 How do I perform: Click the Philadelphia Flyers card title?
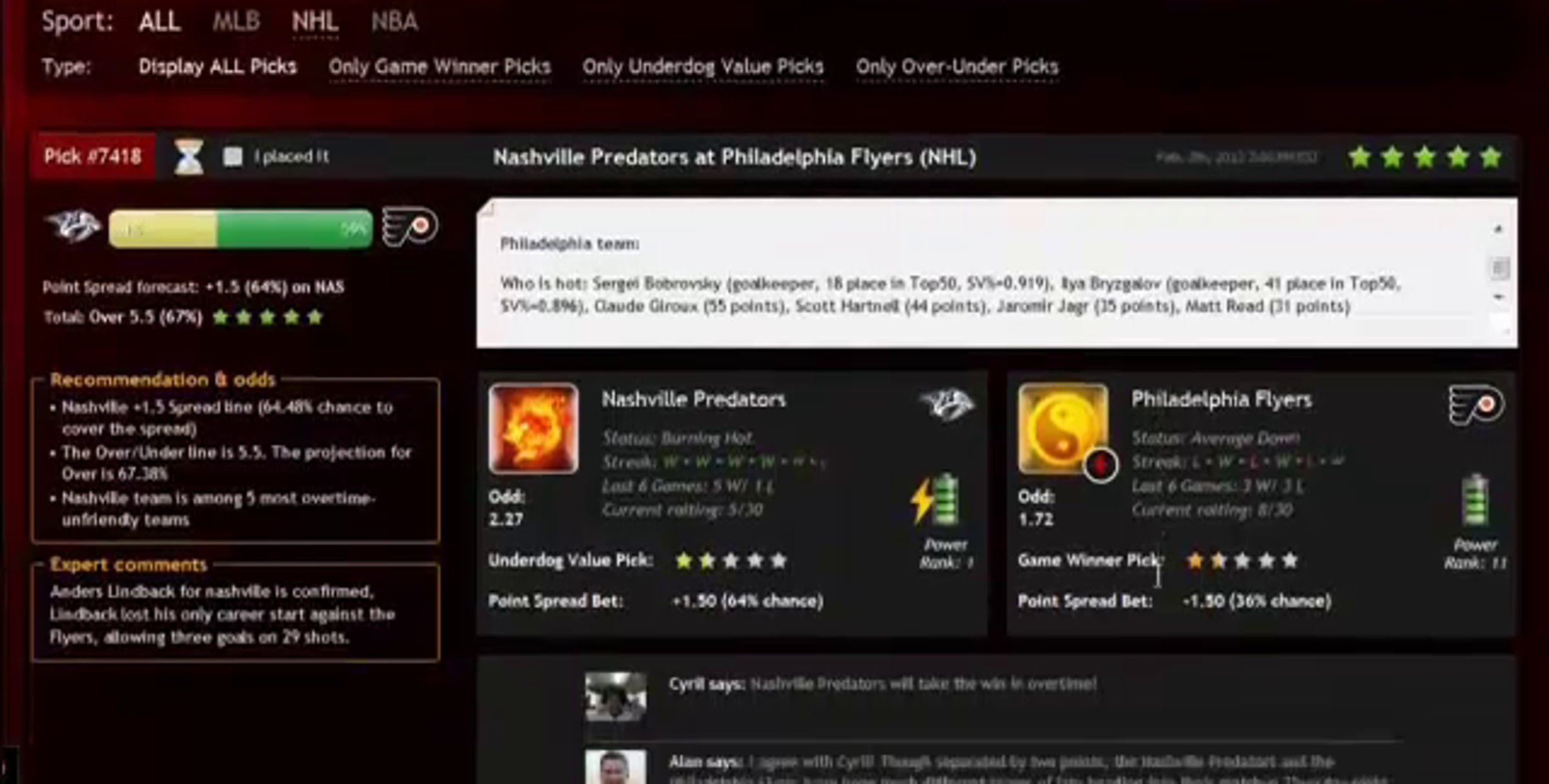tap(1221, 399)
